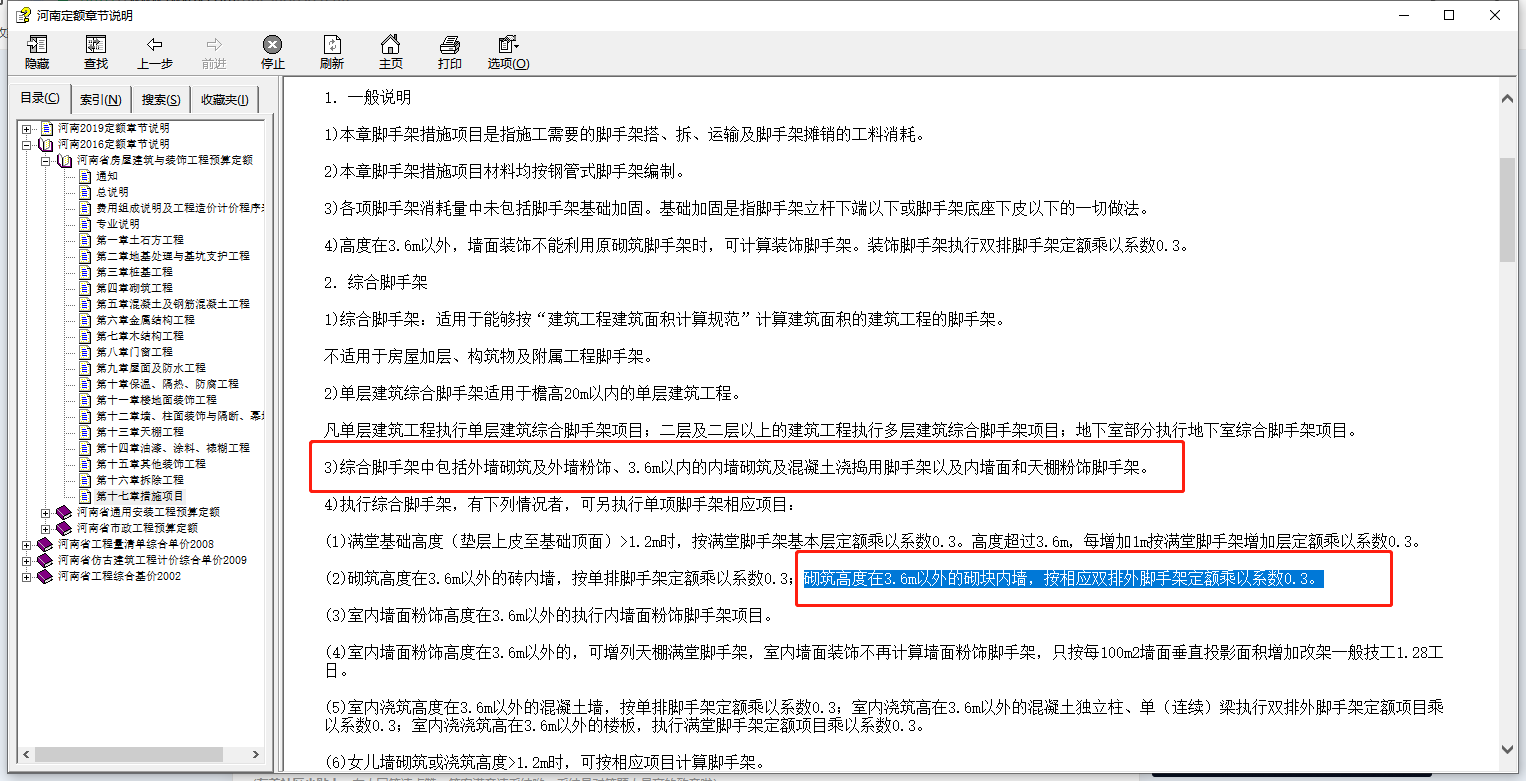Open the 选项(O) options menu icon
The image size is (1526, 781).
pos(508,45)
